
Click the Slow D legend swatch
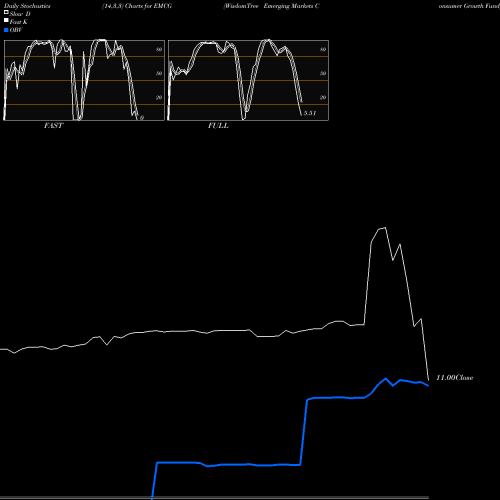6,13
